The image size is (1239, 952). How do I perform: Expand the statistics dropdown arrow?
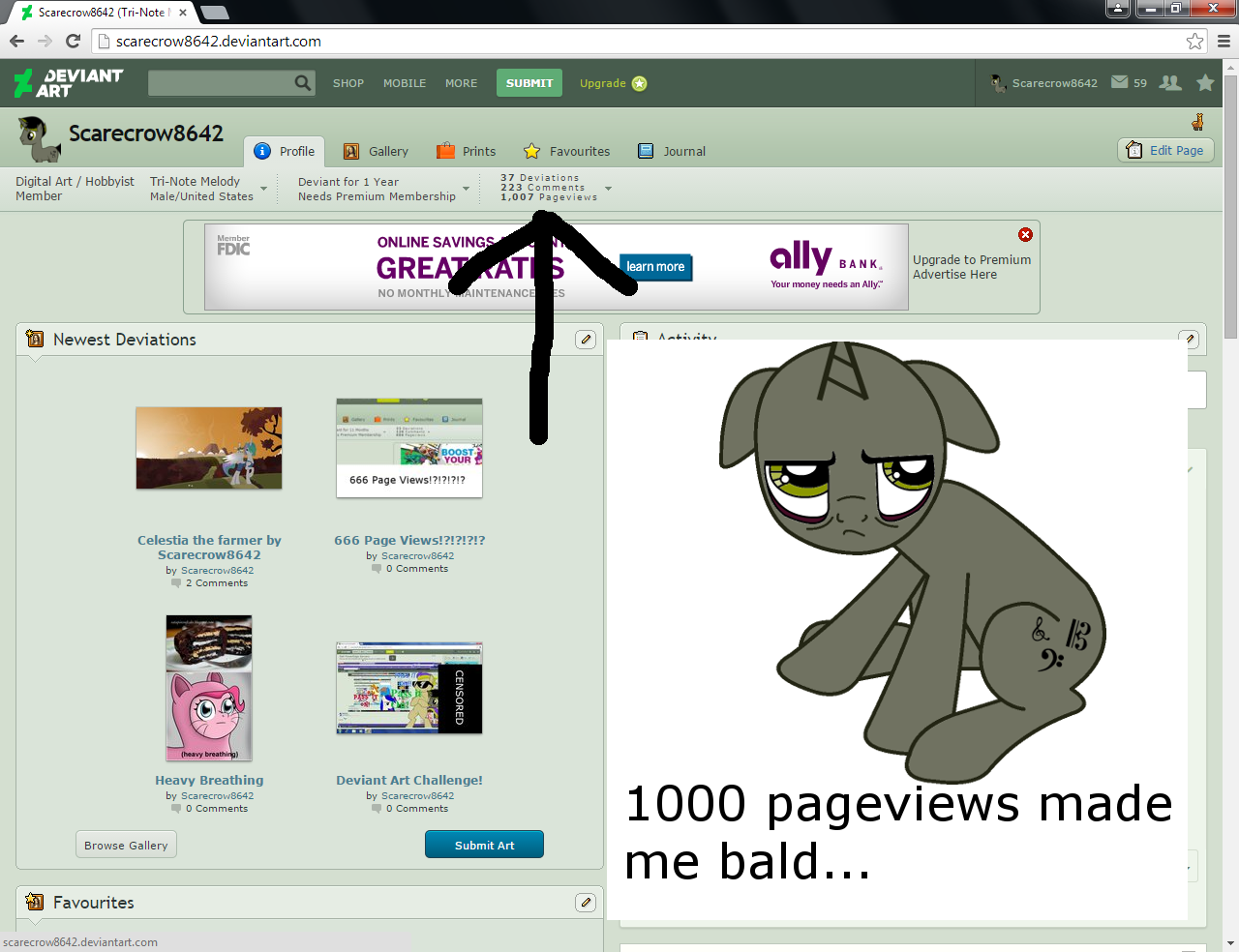coord(608,189)
